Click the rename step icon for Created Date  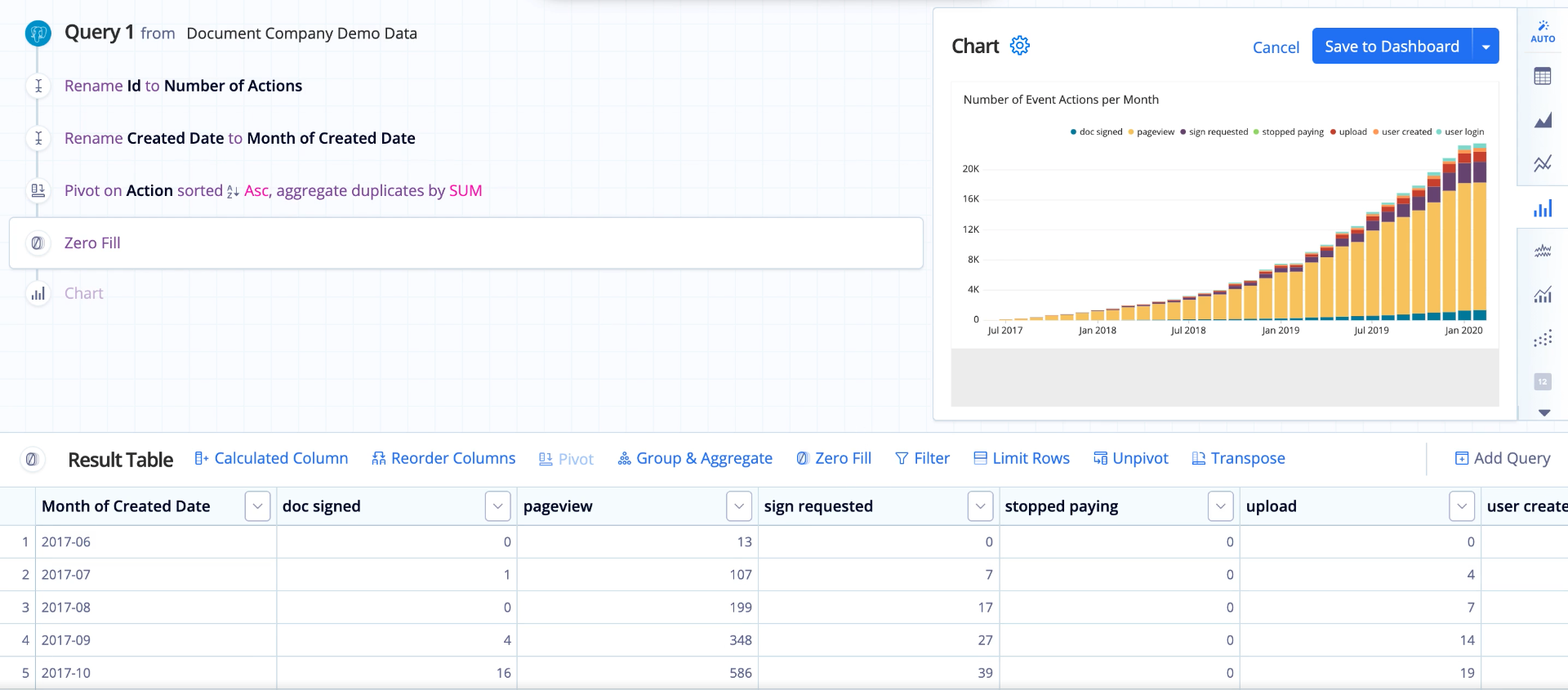click(38, 138)
